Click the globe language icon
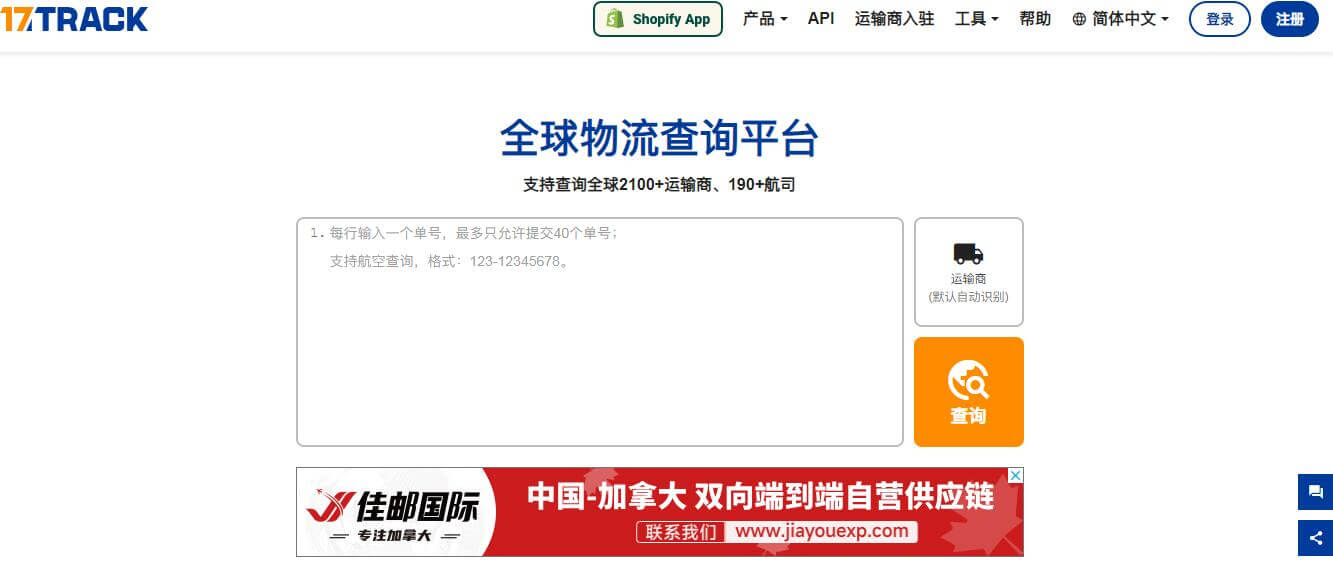 1079,19
